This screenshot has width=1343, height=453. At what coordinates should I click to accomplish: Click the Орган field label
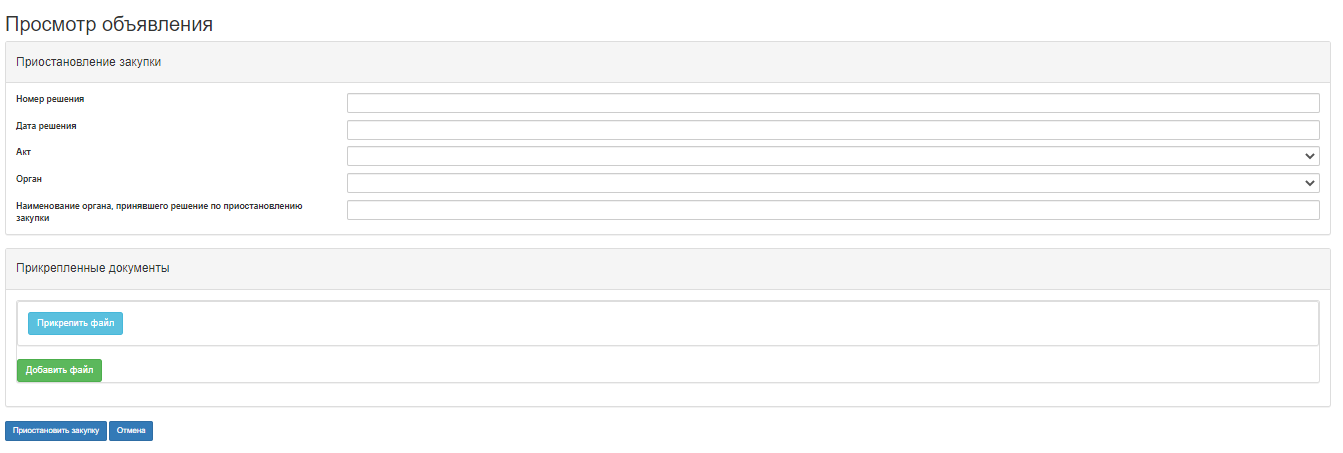coord(30,179)
